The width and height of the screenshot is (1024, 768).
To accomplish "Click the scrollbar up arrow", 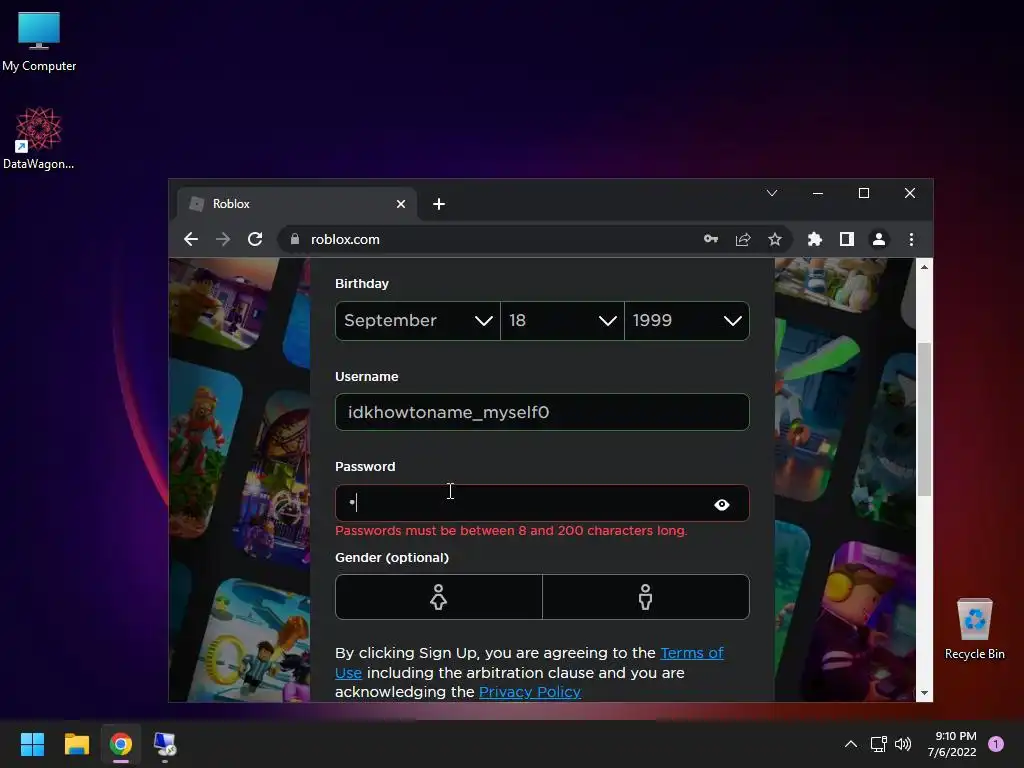I will pos(924,266).
